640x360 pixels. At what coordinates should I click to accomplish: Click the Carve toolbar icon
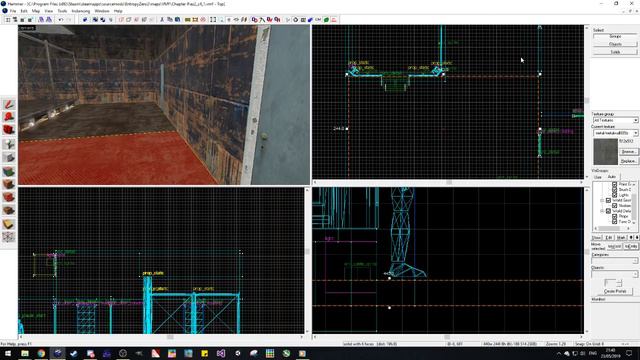coord(85,20)
